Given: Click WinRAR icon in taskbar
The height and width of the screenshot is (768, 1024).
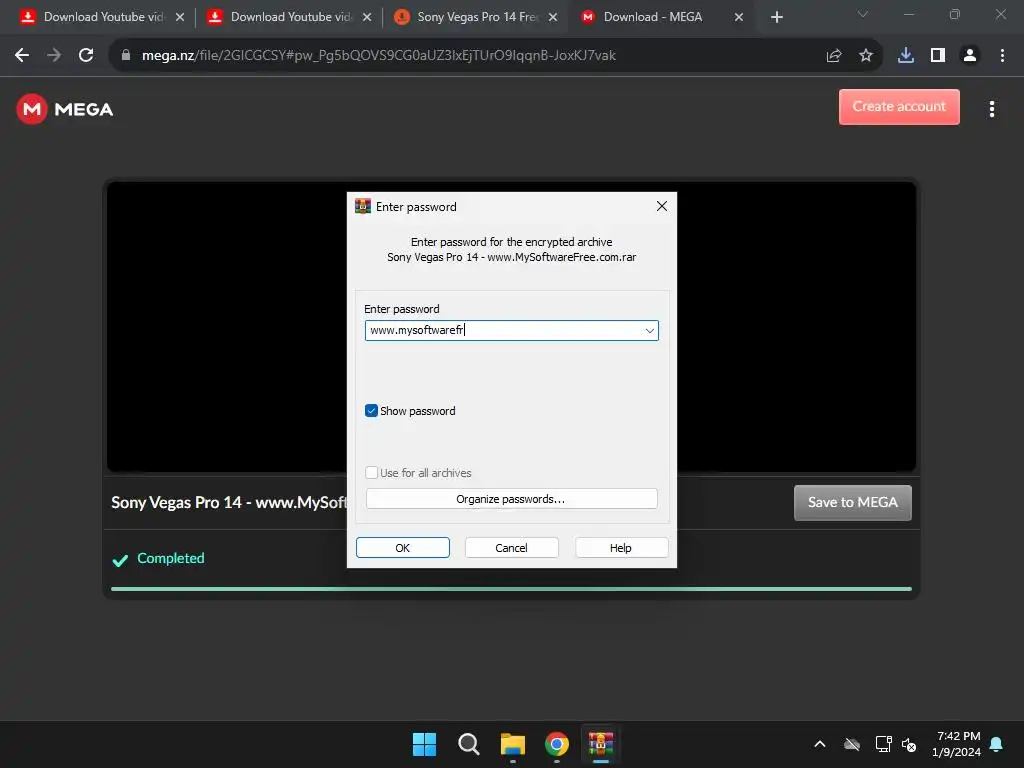Looking at the screenshot, I should click(x=600, y=744).
